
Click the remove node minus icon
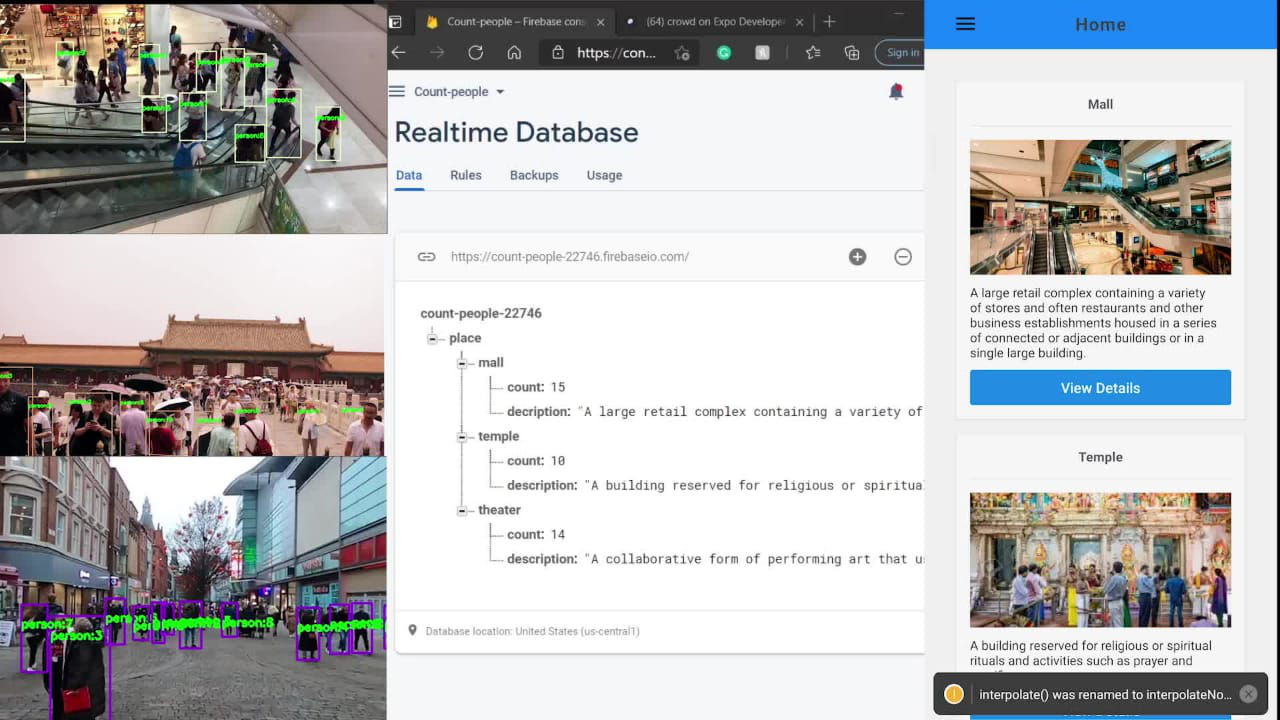(x=903, y=257)
